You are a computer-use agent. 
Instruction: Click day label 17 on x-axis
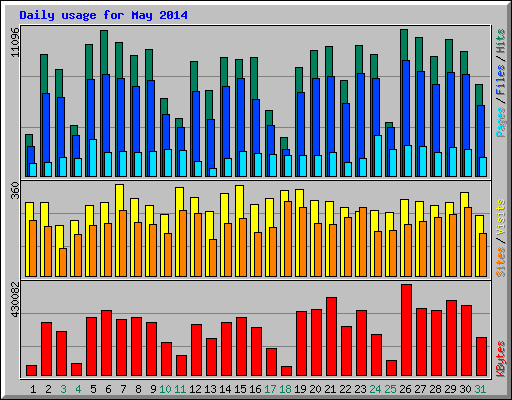click(x=270, y=389)
